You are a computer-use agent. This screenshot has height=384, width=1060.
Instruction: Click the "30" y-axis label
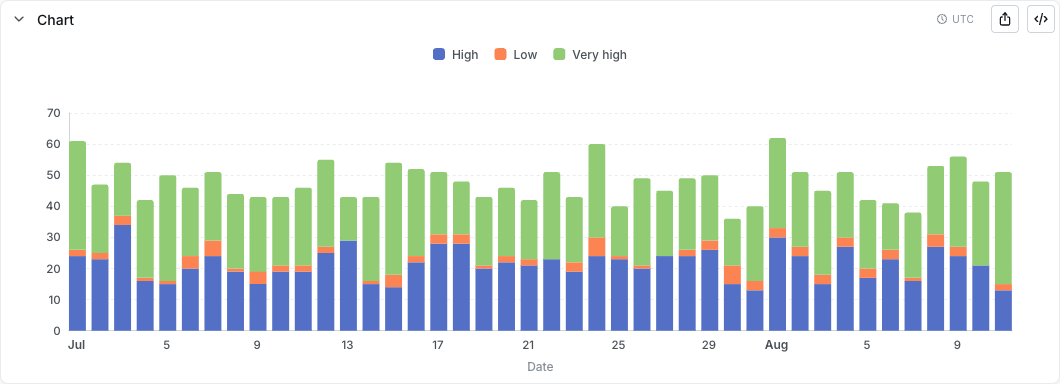click(x=54, y=237)
